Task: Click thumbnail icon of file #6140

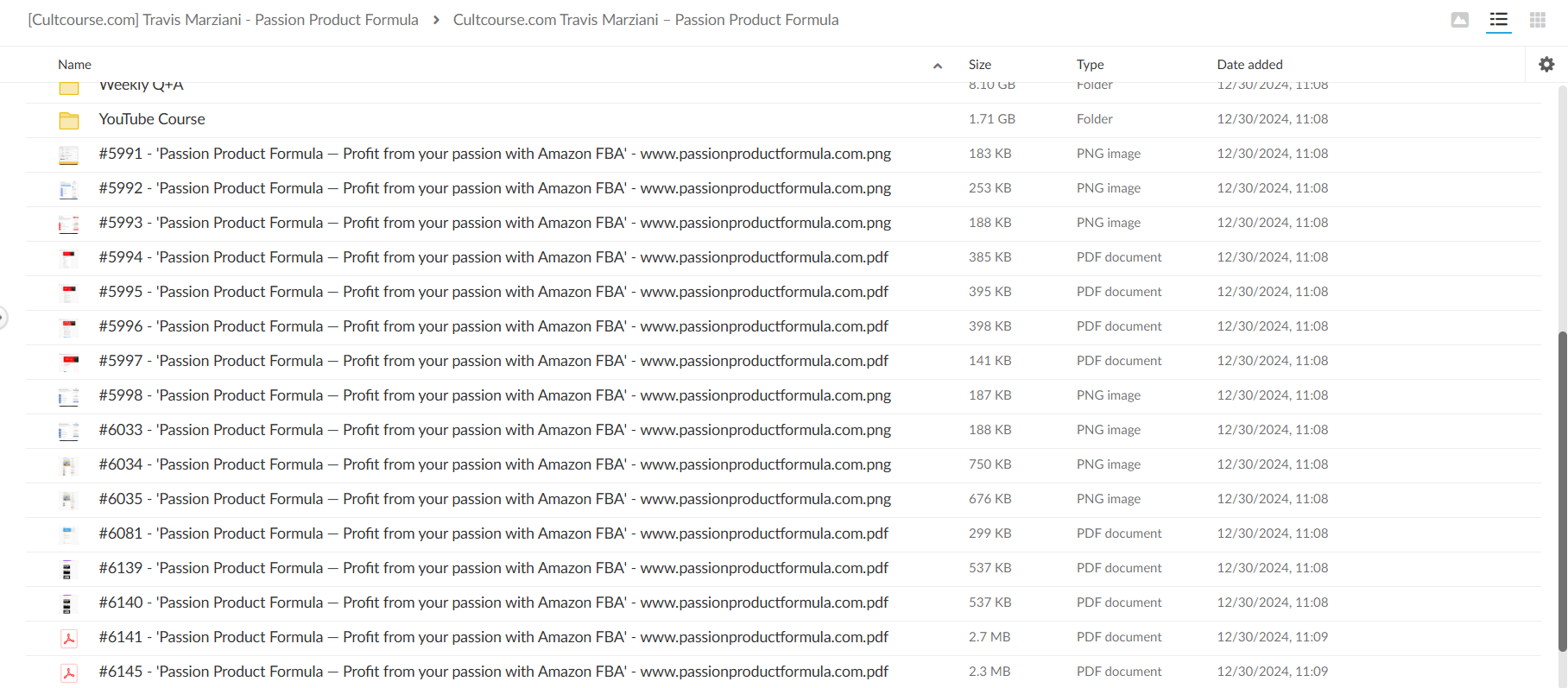Action: pos(67,603)
